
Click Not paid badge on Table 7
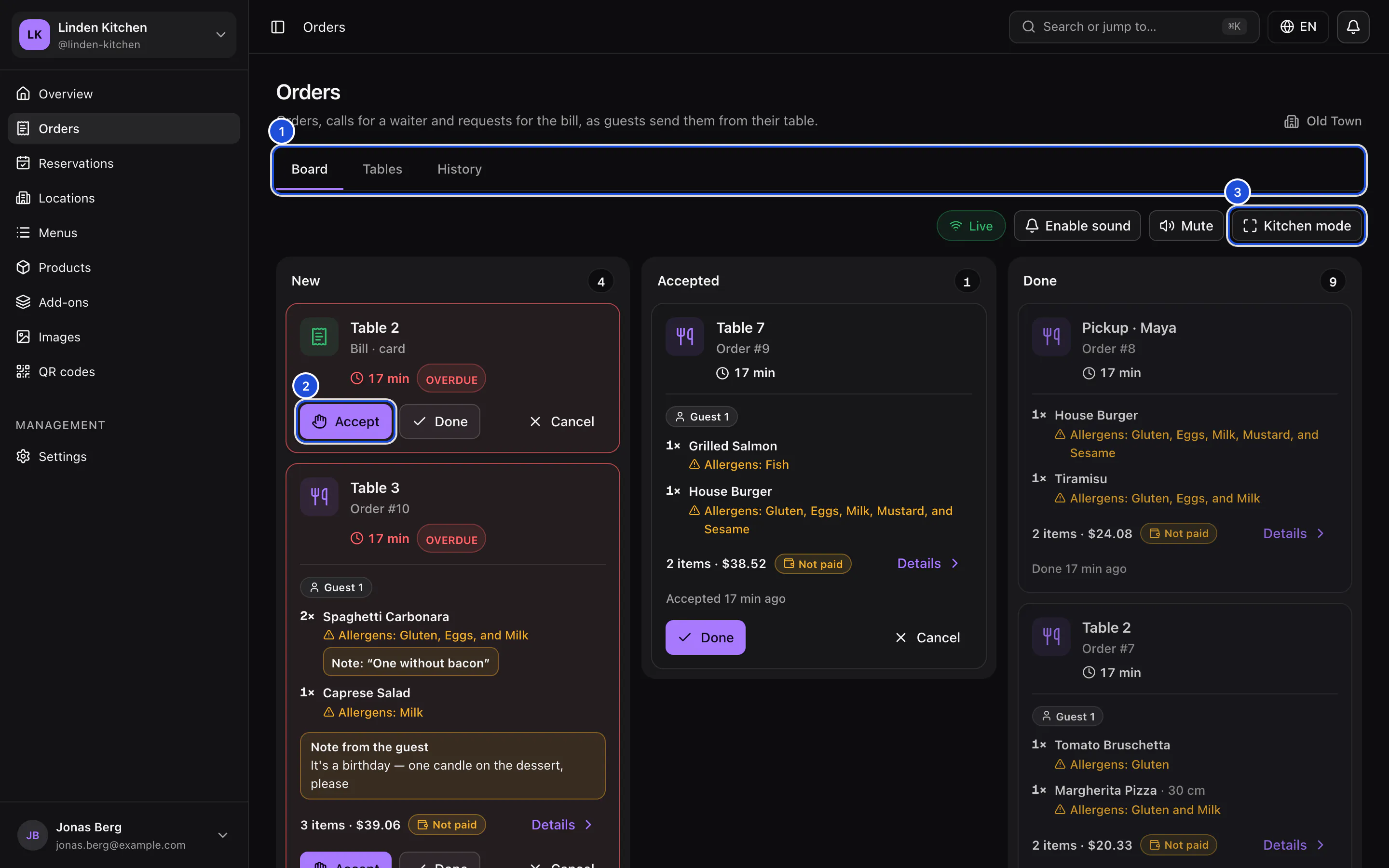coord(813,564)
